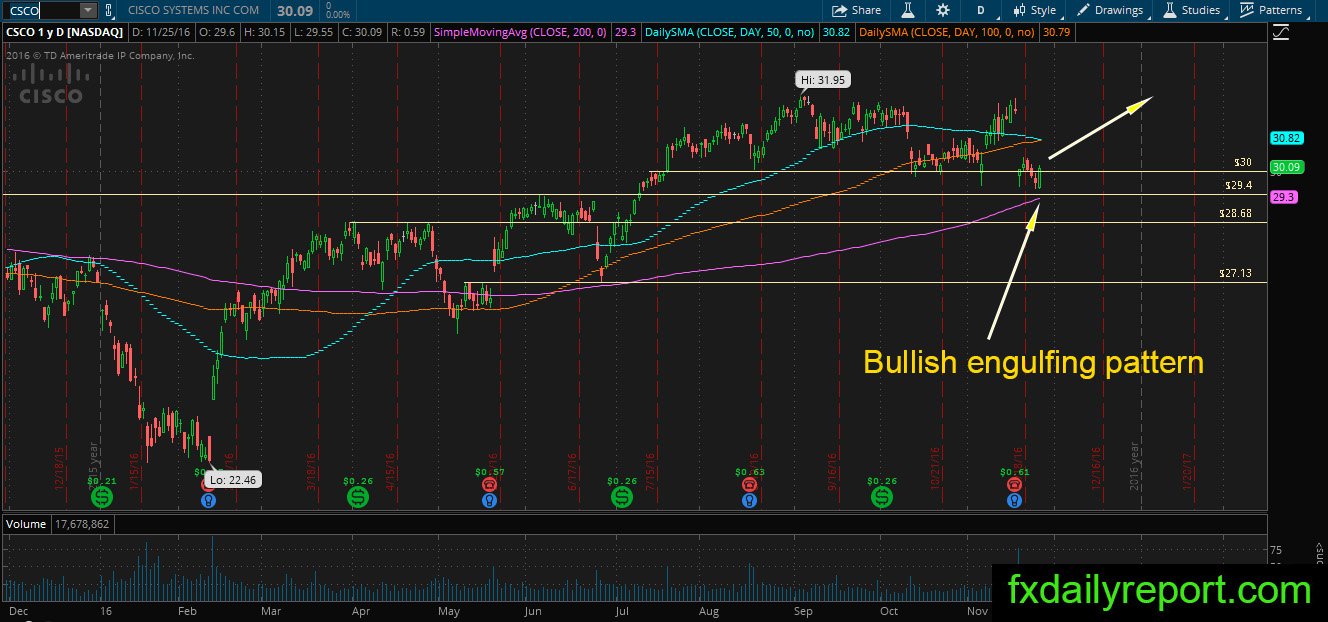Click the $28.68 price level label
This screenshot has height=622, width=1328.
1235,213
